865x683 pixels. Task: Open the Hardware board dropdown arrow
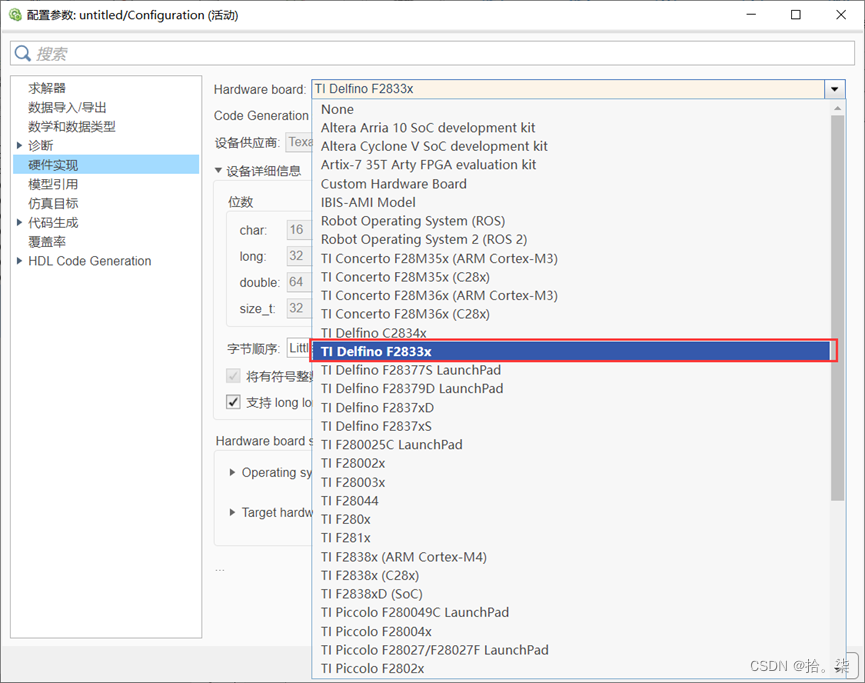pos(835,89)
